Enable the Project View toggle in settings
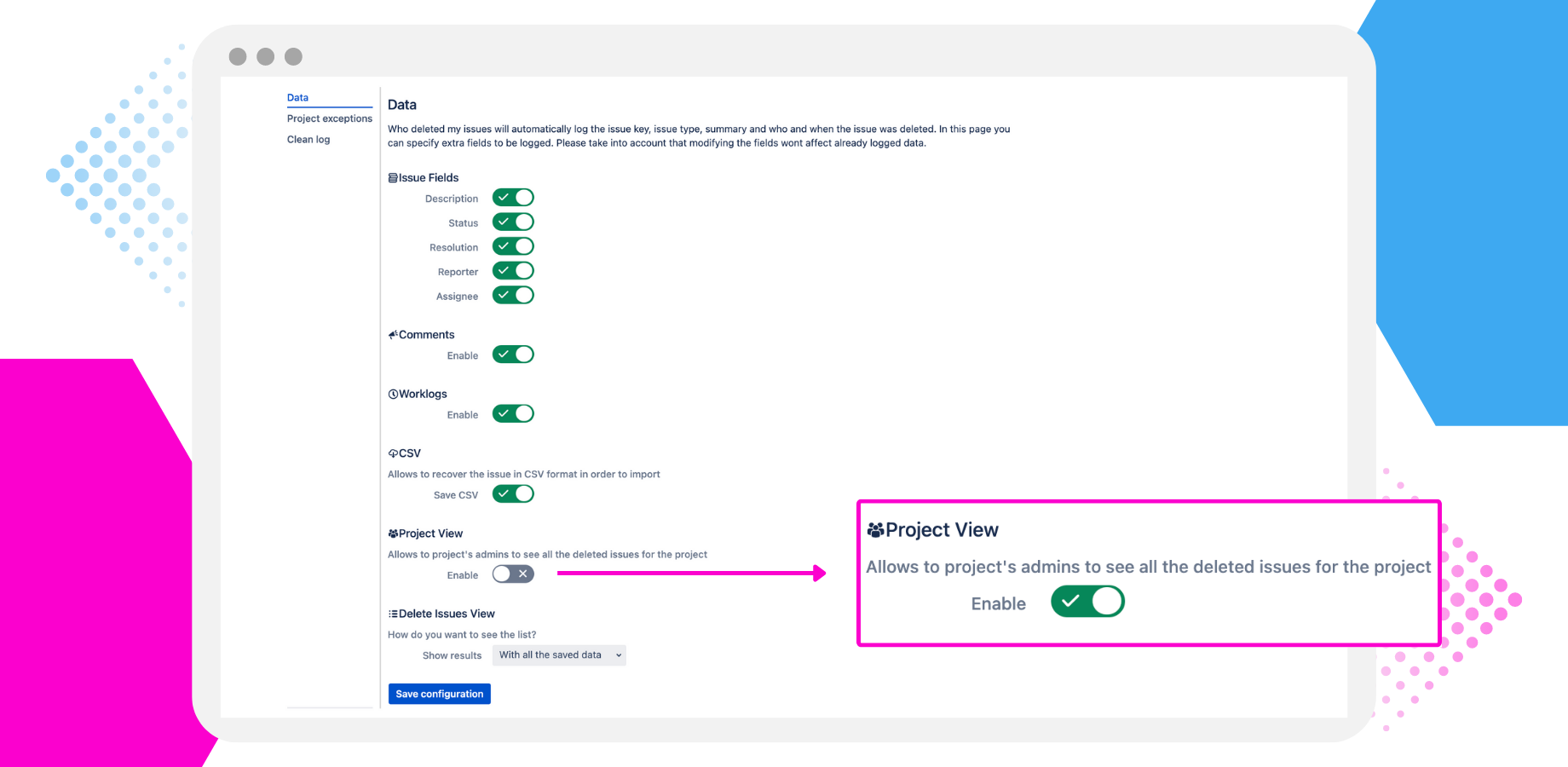This screenshot has height=767, width=1568. 513,574
